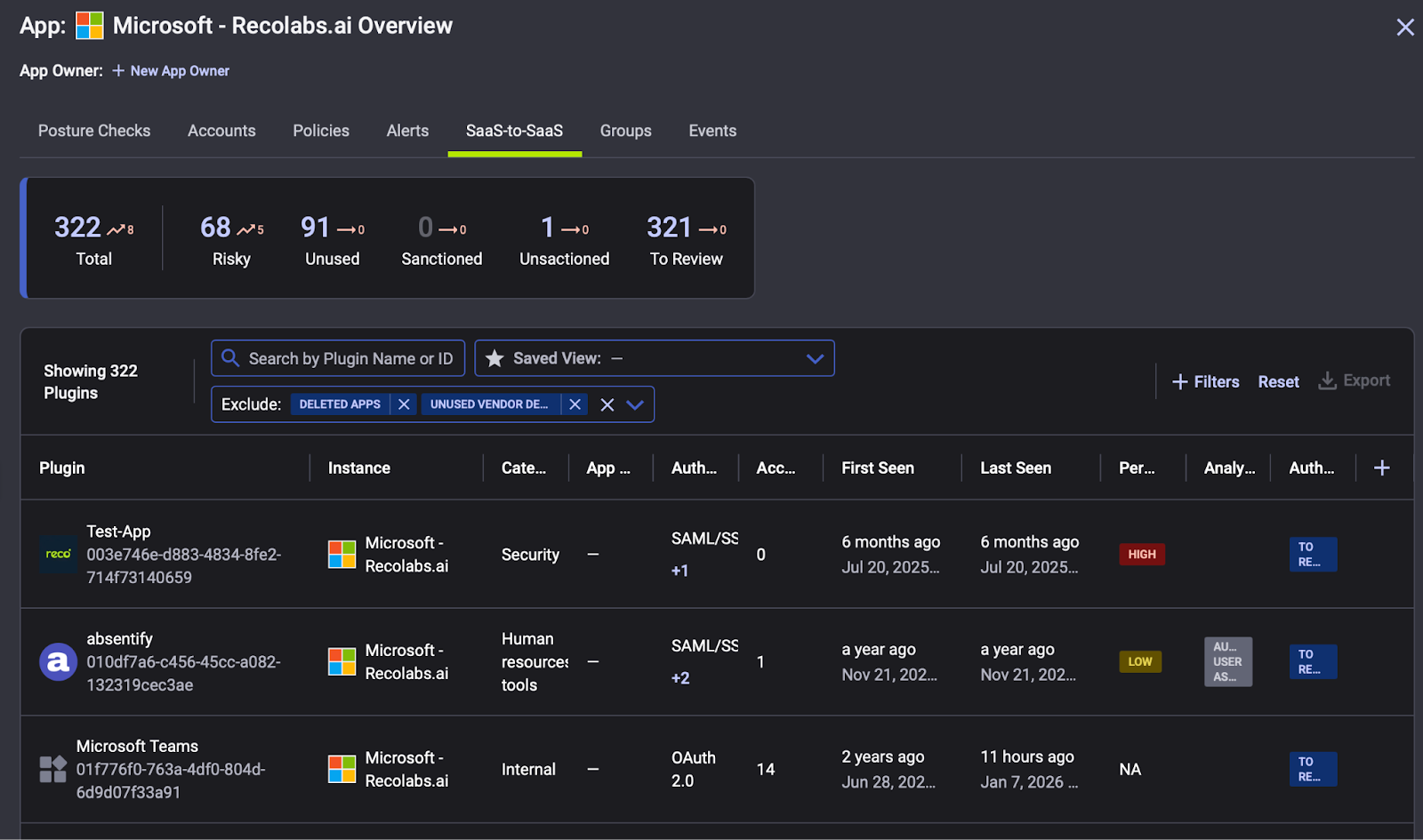Screen dimensions: 1423x840
Task: Open the Accounts tab
Action: (221, 131)
